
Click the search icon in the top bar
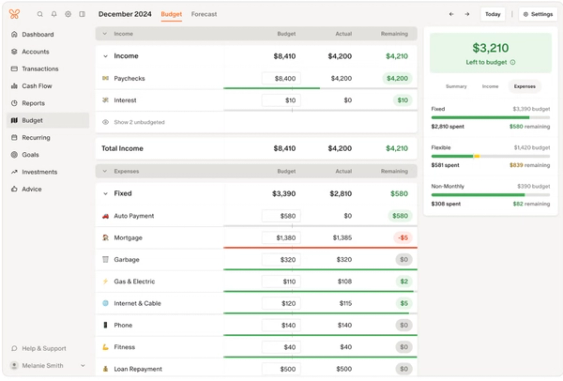40,14
